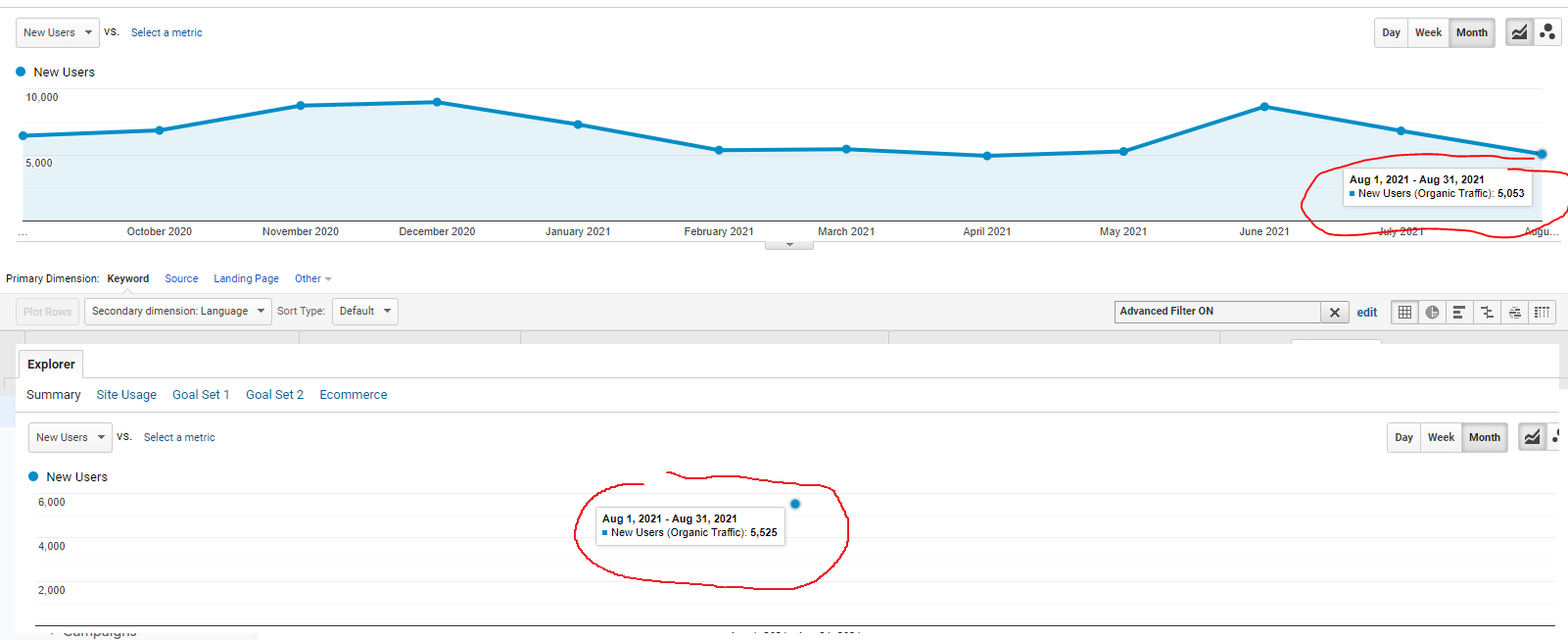
Task: Click the 10,000 y-axis label
Action: pyautogui.click(x=42, y=98)
